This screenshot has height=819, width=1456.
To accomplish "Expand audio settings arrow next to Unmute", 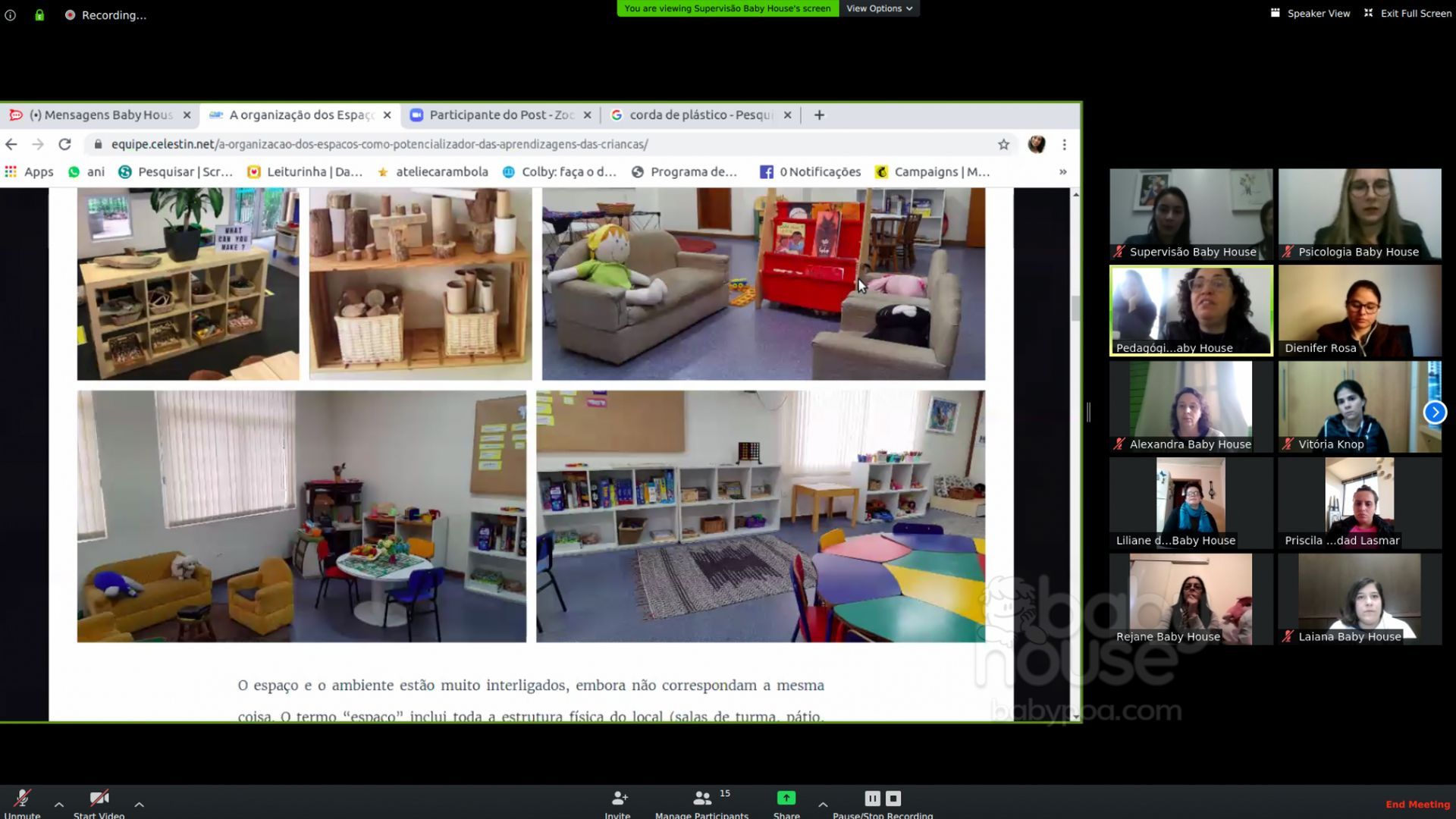I will 59,805.
